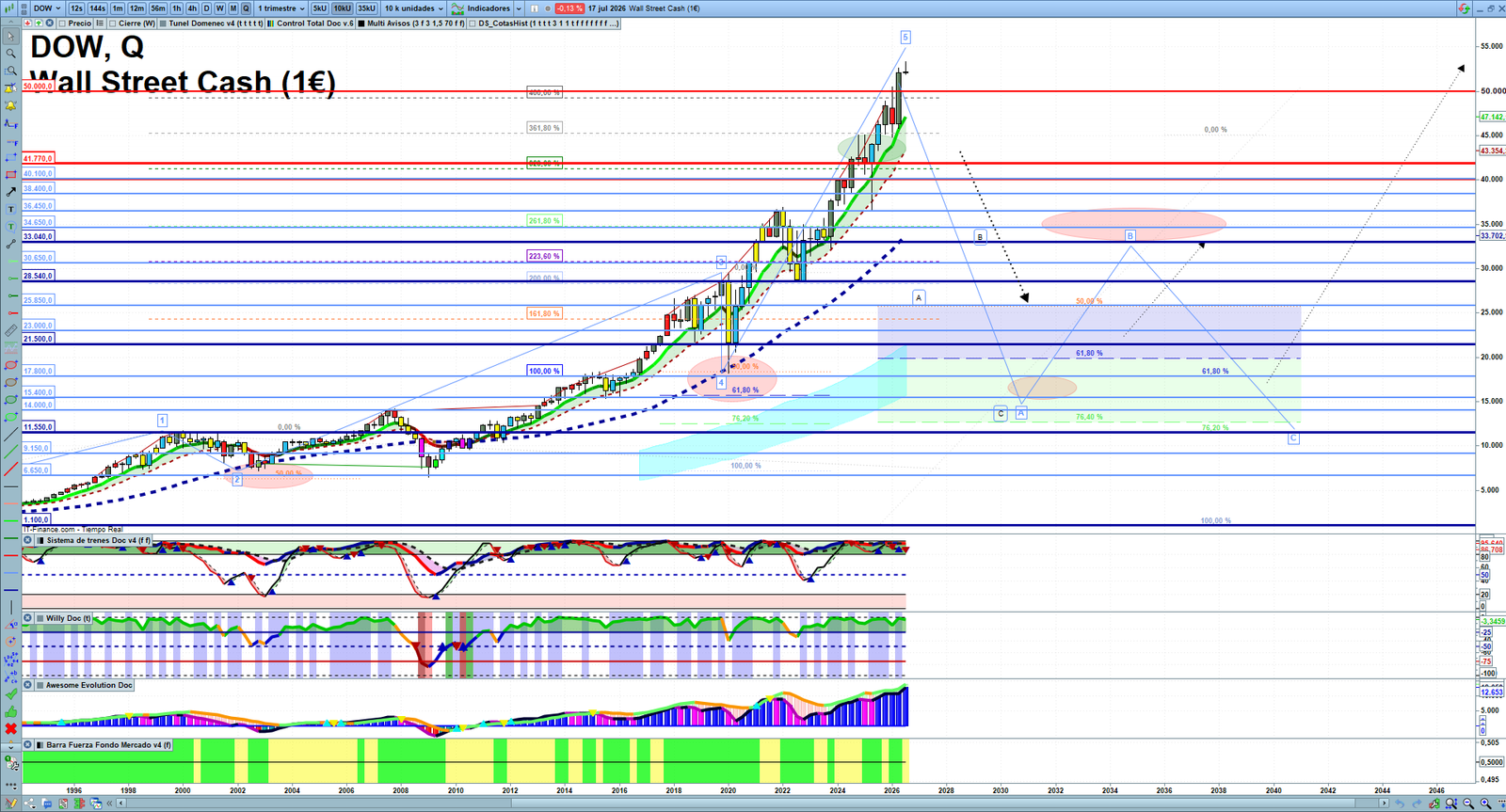1506x812 pixels.
Task: Toggle Multi Avisos indicator visibility
Action: pos(361,23)
